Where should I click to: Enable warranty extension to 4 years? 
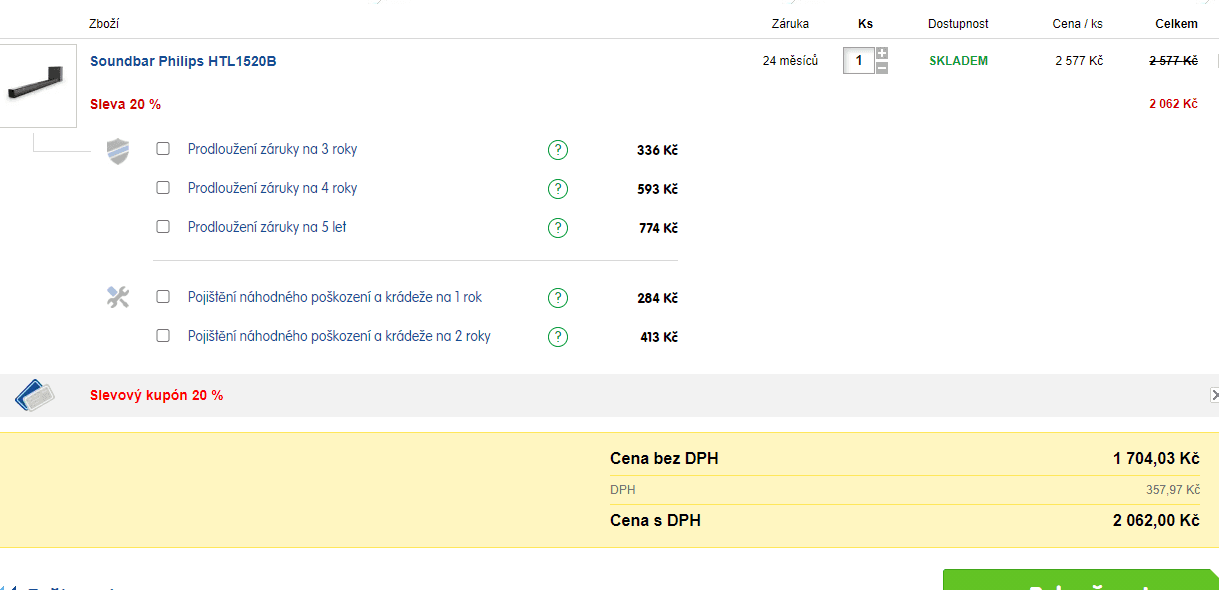tap(163, 188)
